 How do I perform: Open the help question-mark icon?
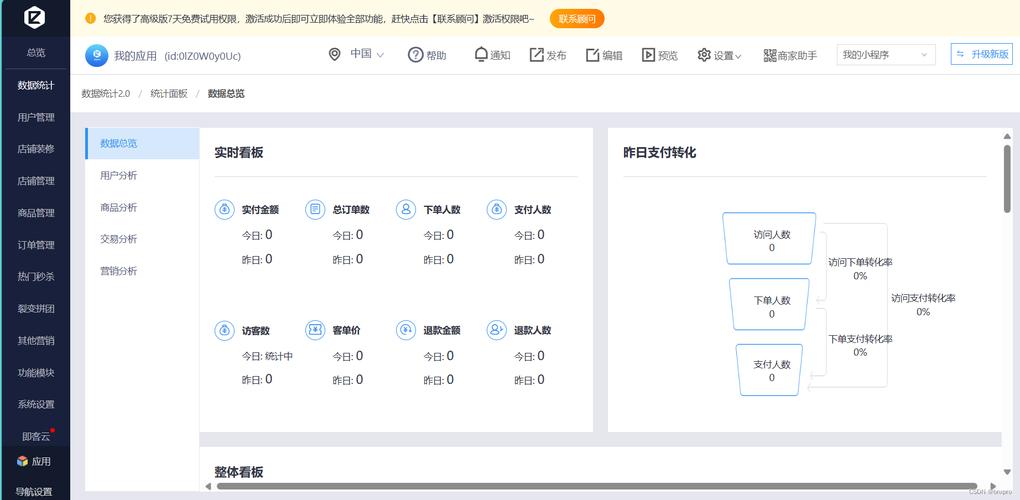(x=416, y=55)
